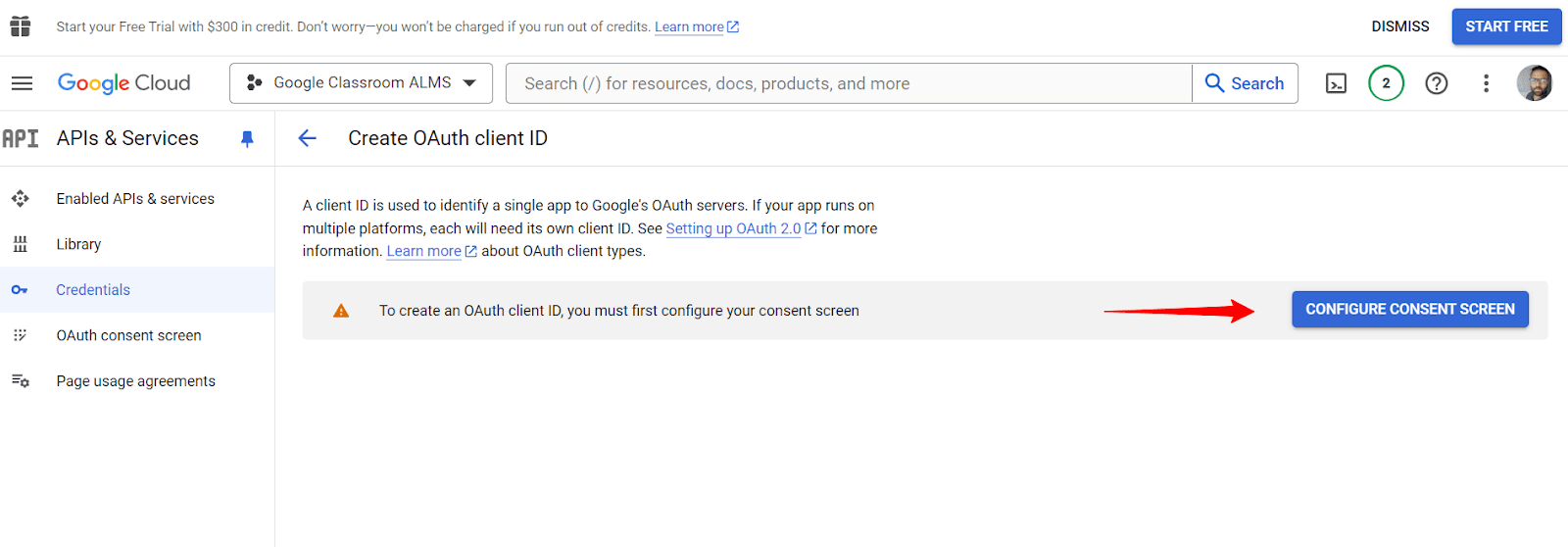Click the APIs & Services heading
Viewport: 1568px width, 547px height.
pyautogui.click(x=127, y=138)
